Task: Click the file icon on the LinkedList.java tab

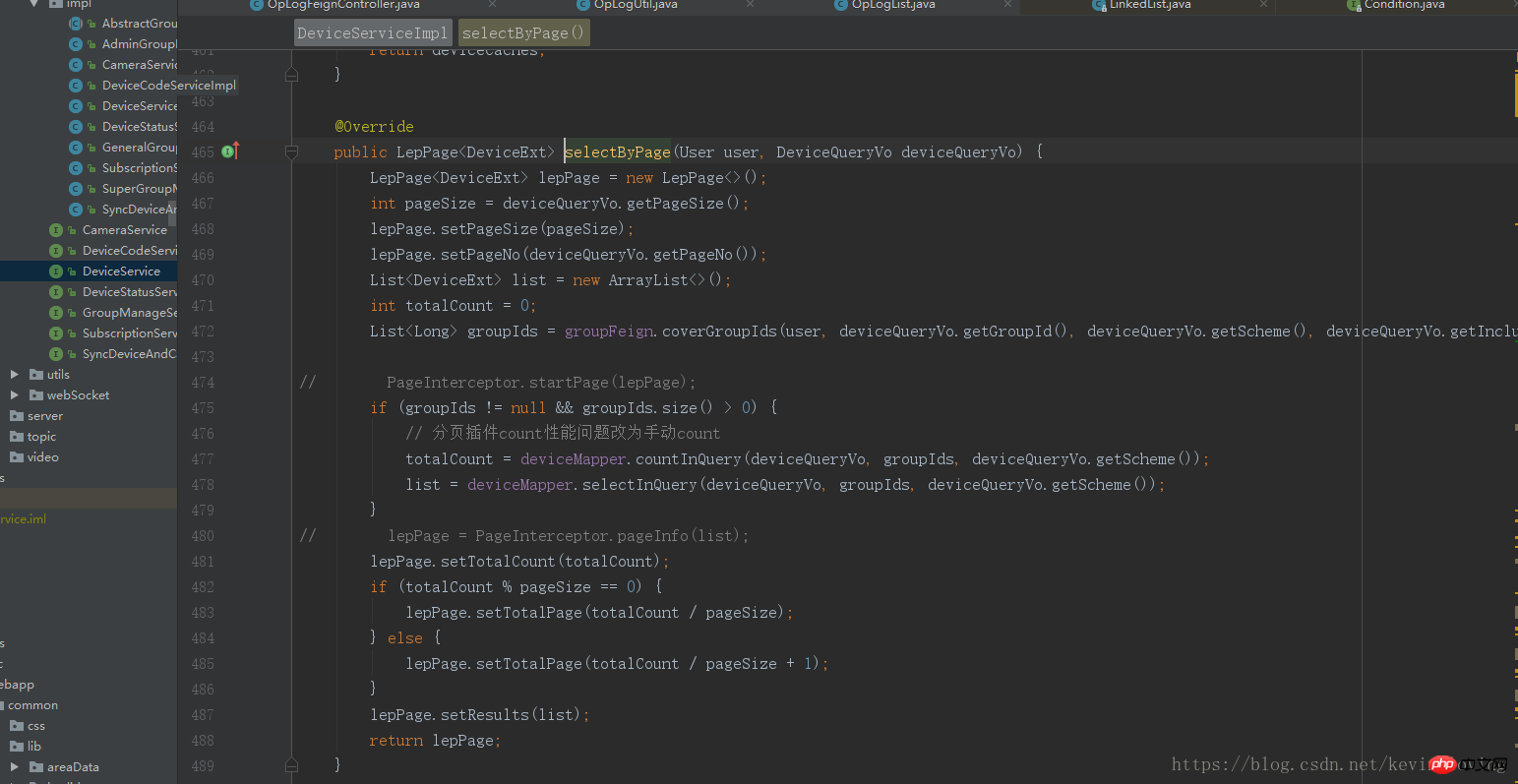Action: click(x=1100, y=4)
